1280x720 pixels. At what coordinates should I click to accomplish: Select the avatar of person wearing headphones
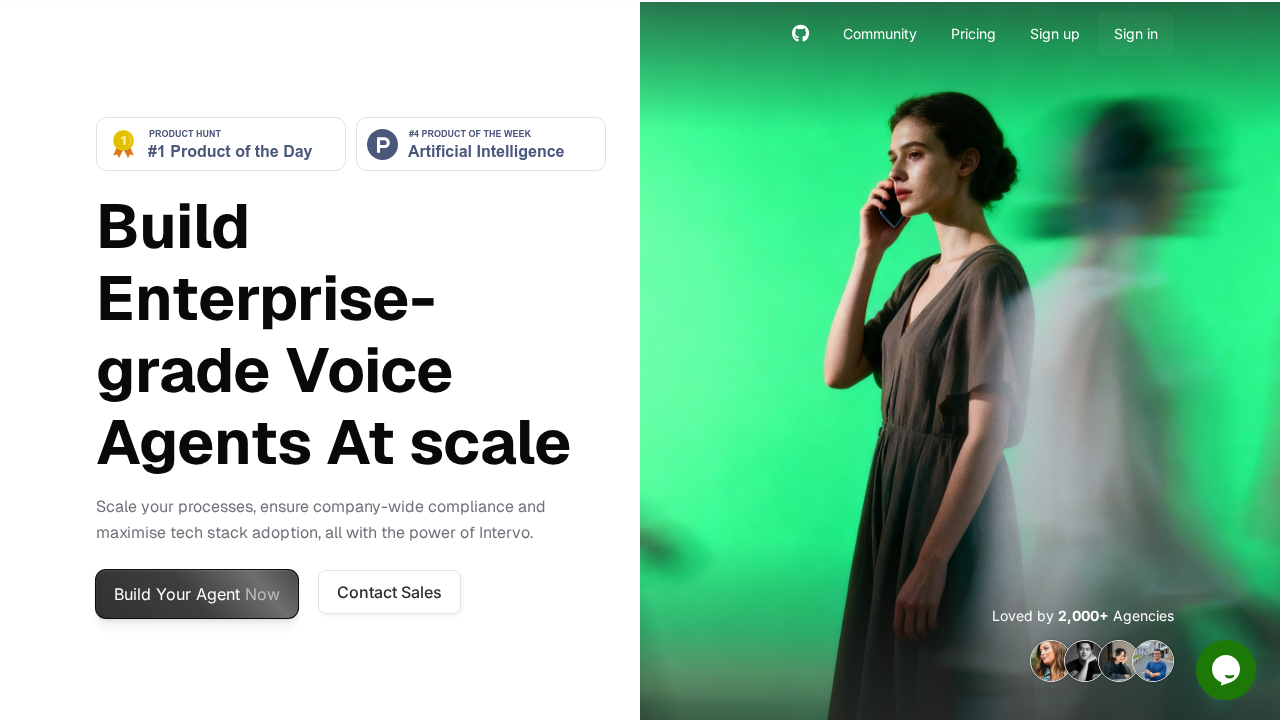(x=1119, y=661)
